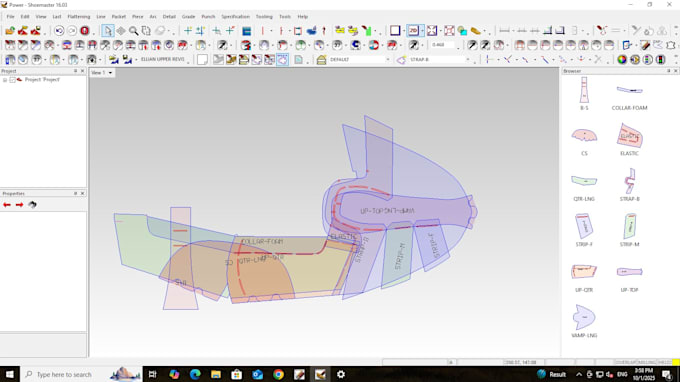680x382 pixels.
Task: Select the STRAP-B piece thumbnail
Action: pyautogui.click(x=630, y=181)
